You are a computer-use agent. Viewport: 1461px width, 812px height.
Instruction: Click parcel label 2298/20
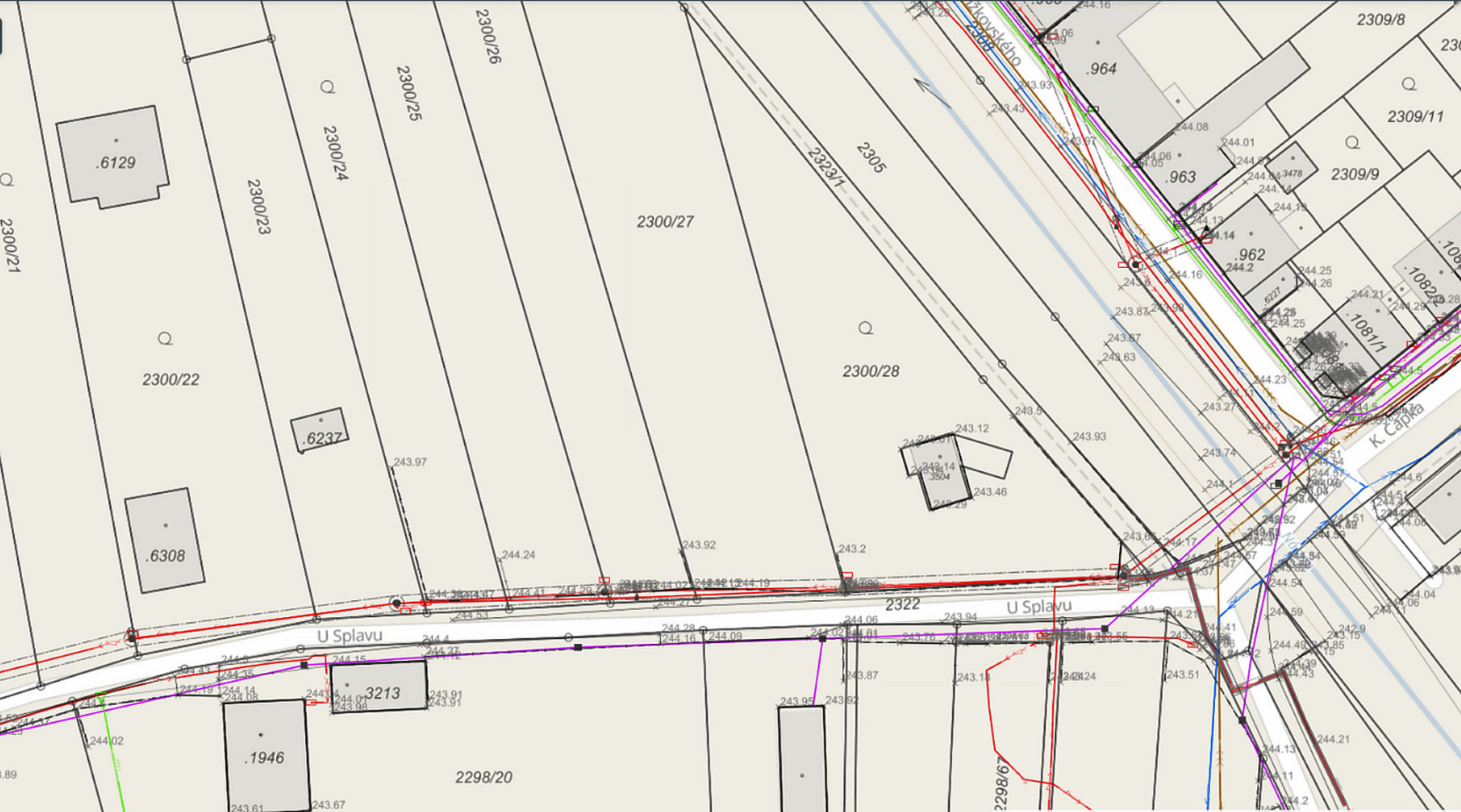tap(483, 777)
